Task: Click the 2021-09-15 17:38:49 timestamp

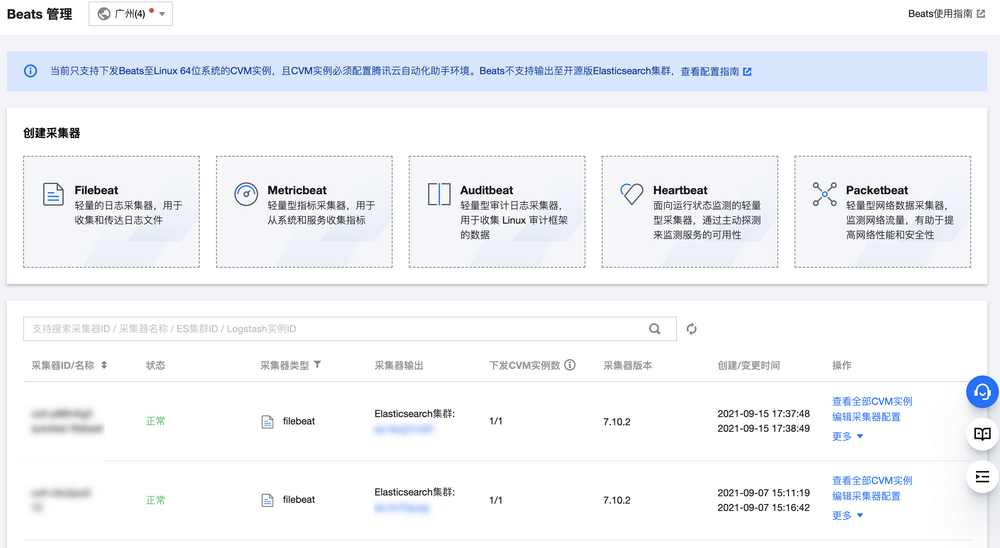Action: pyautogui.click(x=763, y=429)
